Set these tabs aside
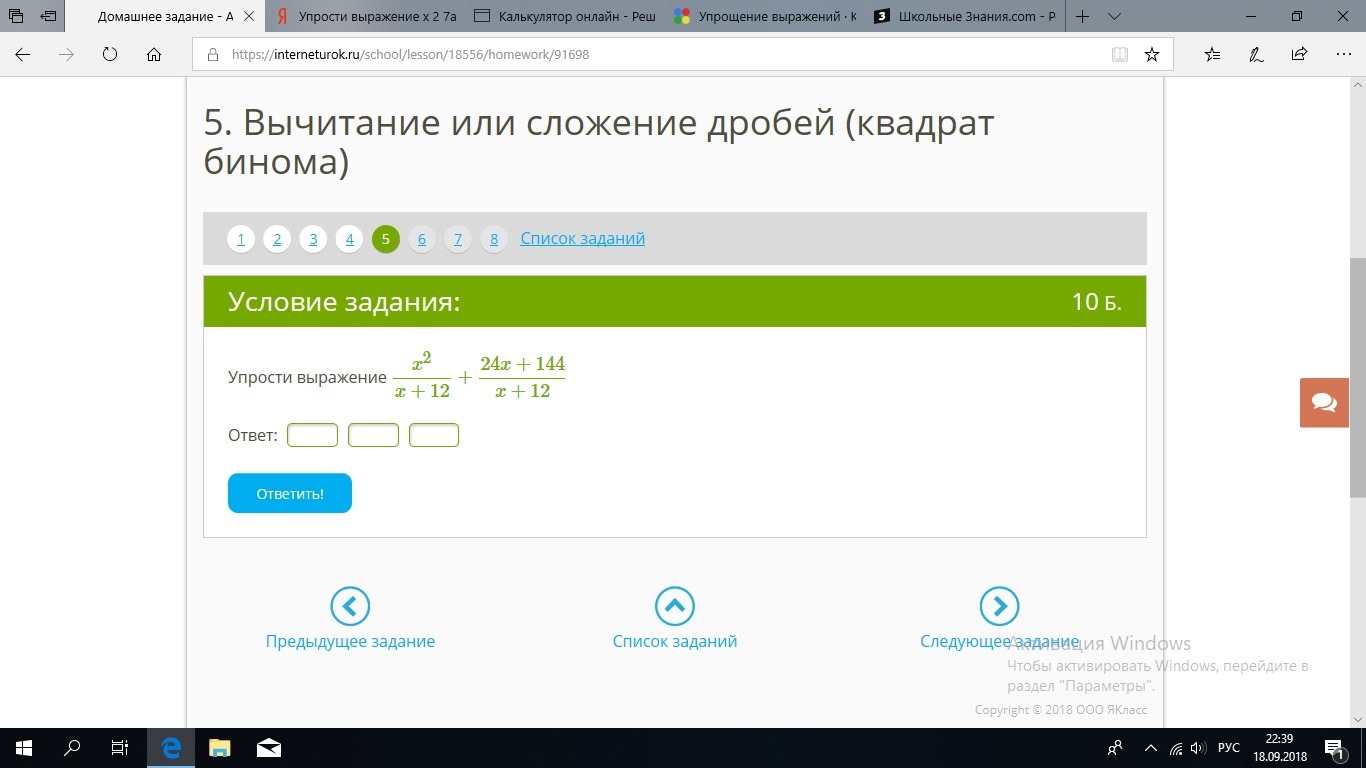 [x=47, y=16]
